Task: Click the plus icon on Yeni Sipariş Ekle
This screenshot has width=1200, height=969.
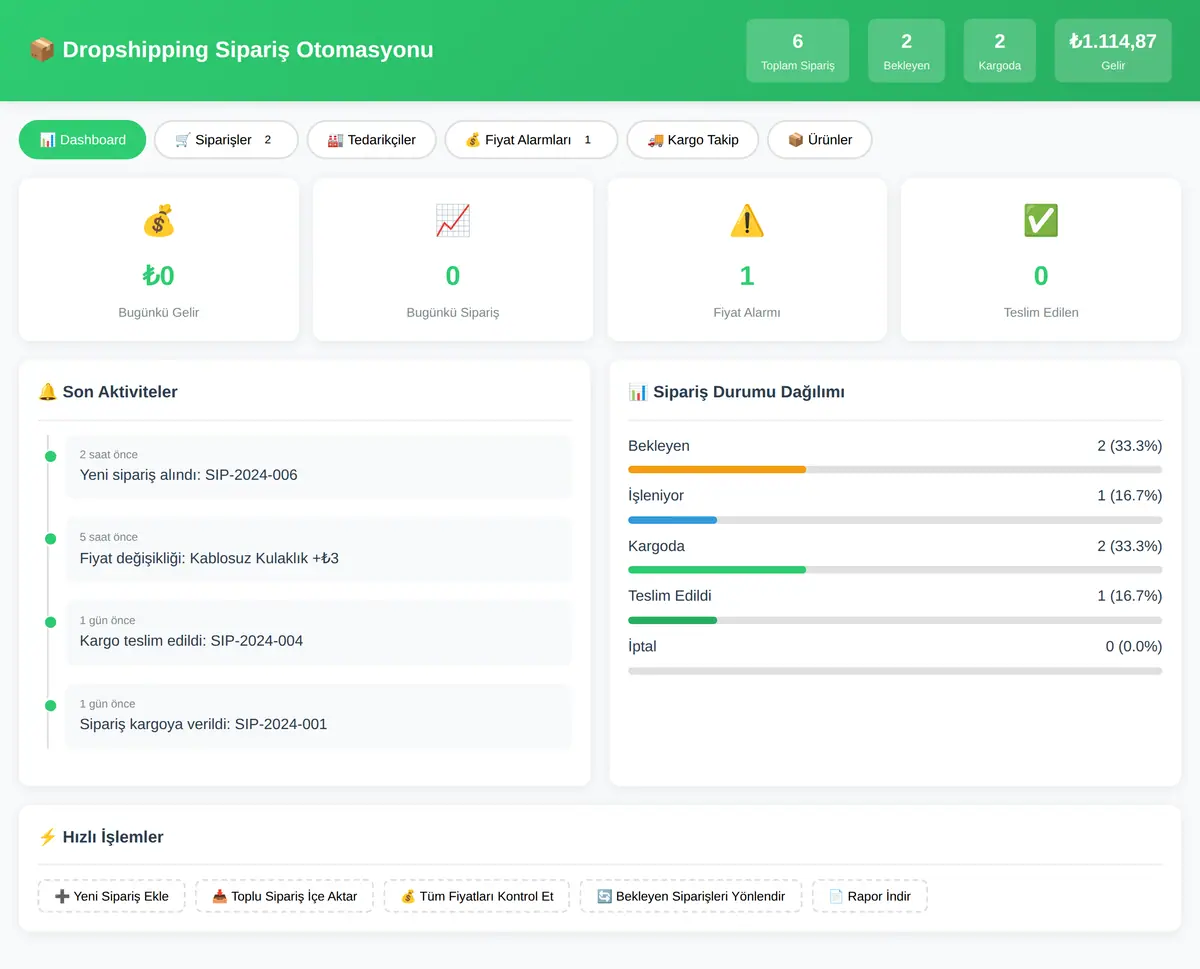Action: point(62,896)
